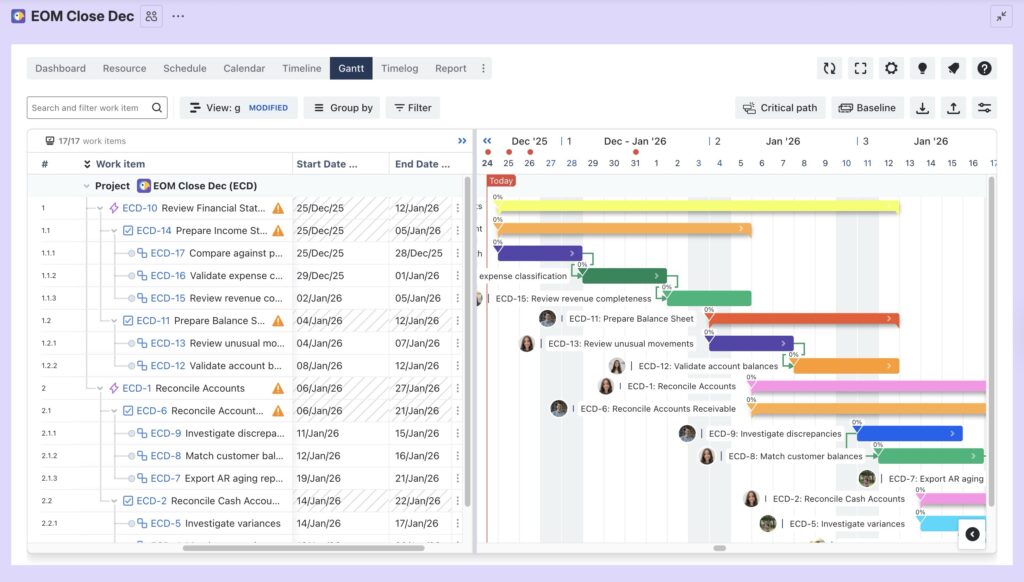Switch to the Timeline tab
Viewport: 1024px width, 582px height.
click(x=301, y=68)
